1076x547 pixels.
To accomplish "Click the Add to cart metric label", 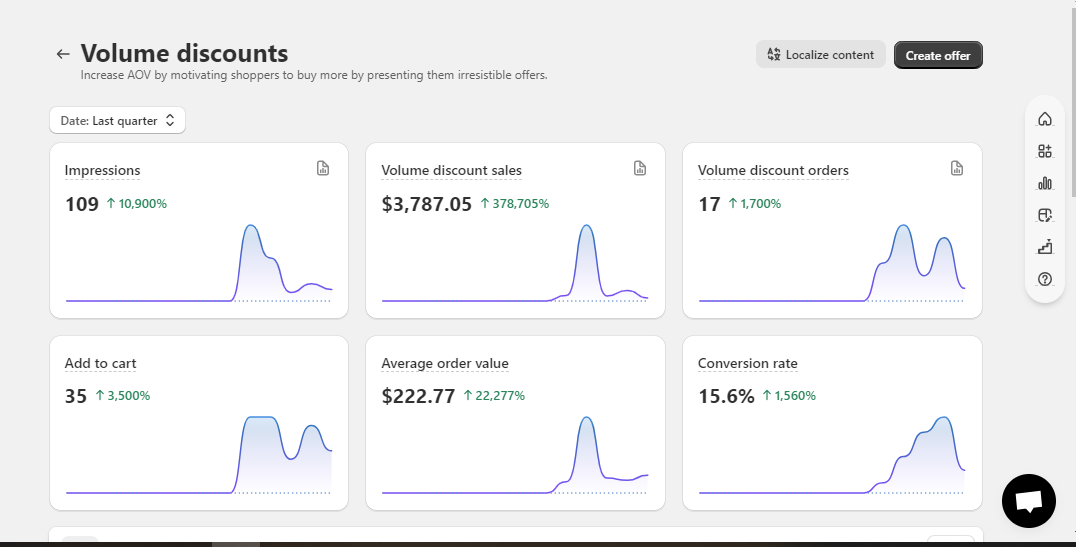I will pyautogui.click(x=100, y=363).
